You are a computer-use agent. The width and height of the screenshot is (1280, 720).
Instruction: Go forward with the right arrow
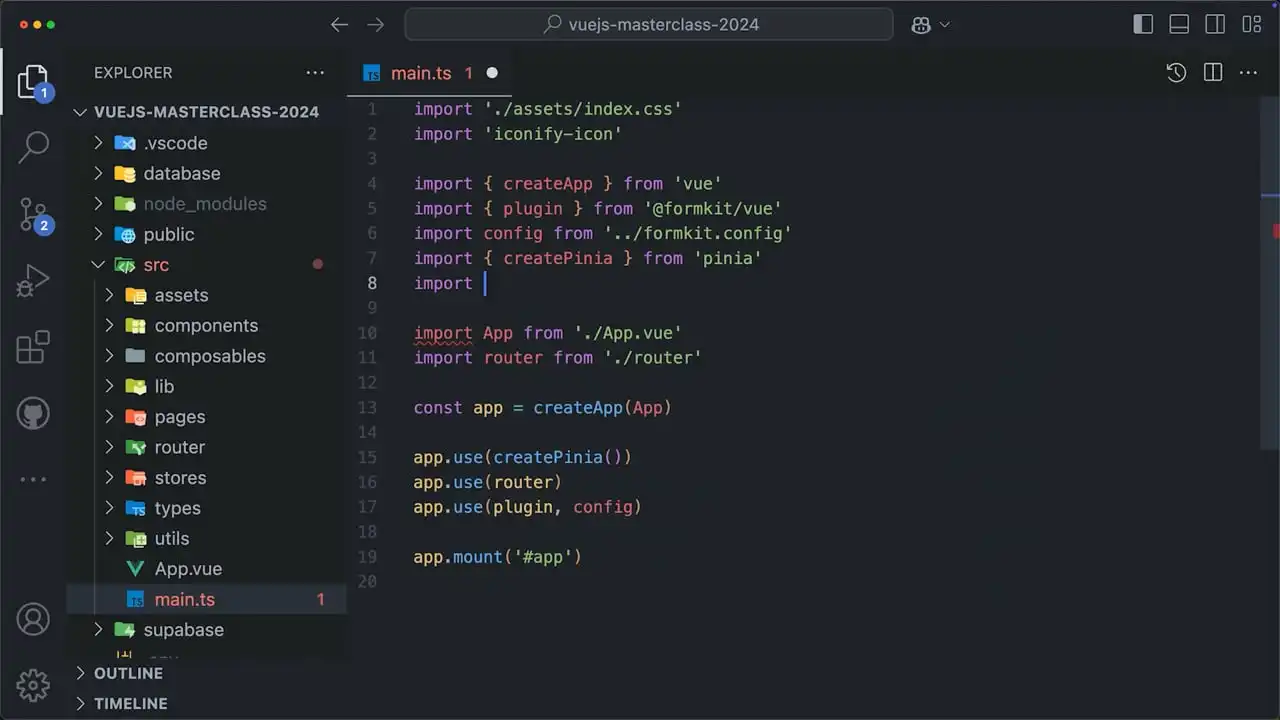click(375, 25)
